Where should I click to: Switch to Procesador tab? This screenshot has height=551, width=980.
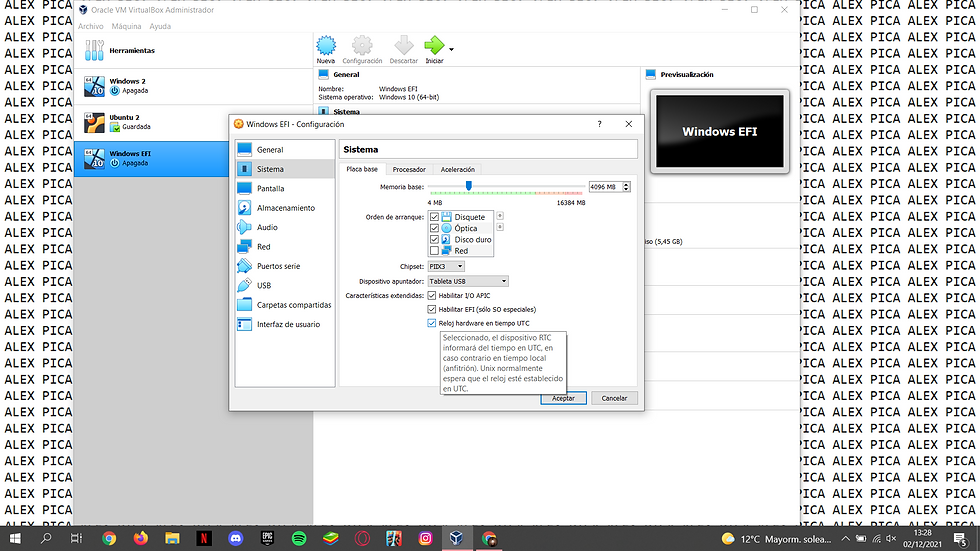pos(409,169)
